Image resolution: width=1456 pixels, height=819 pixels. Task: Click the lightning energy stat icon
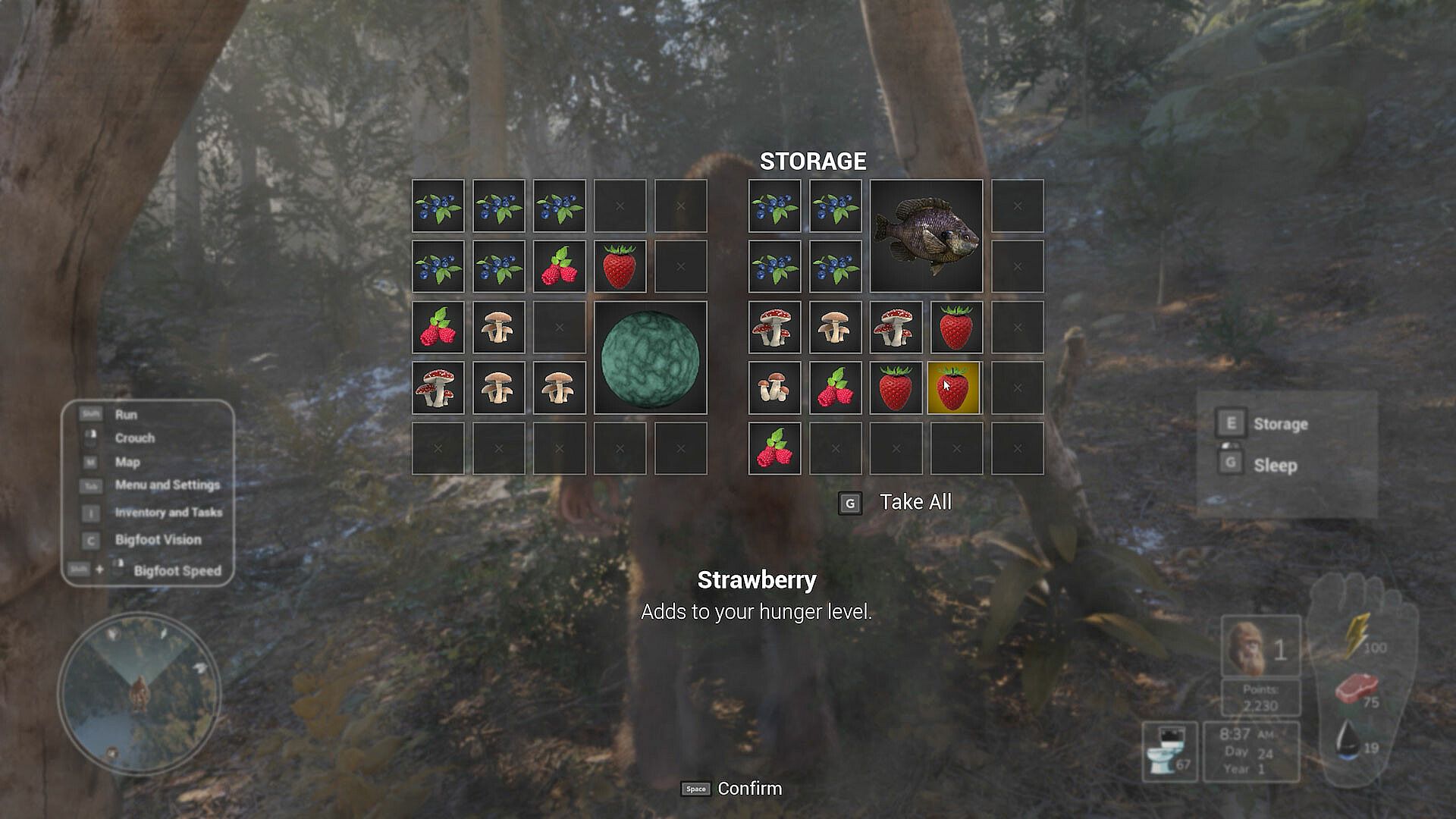[x=1357, y=635]
